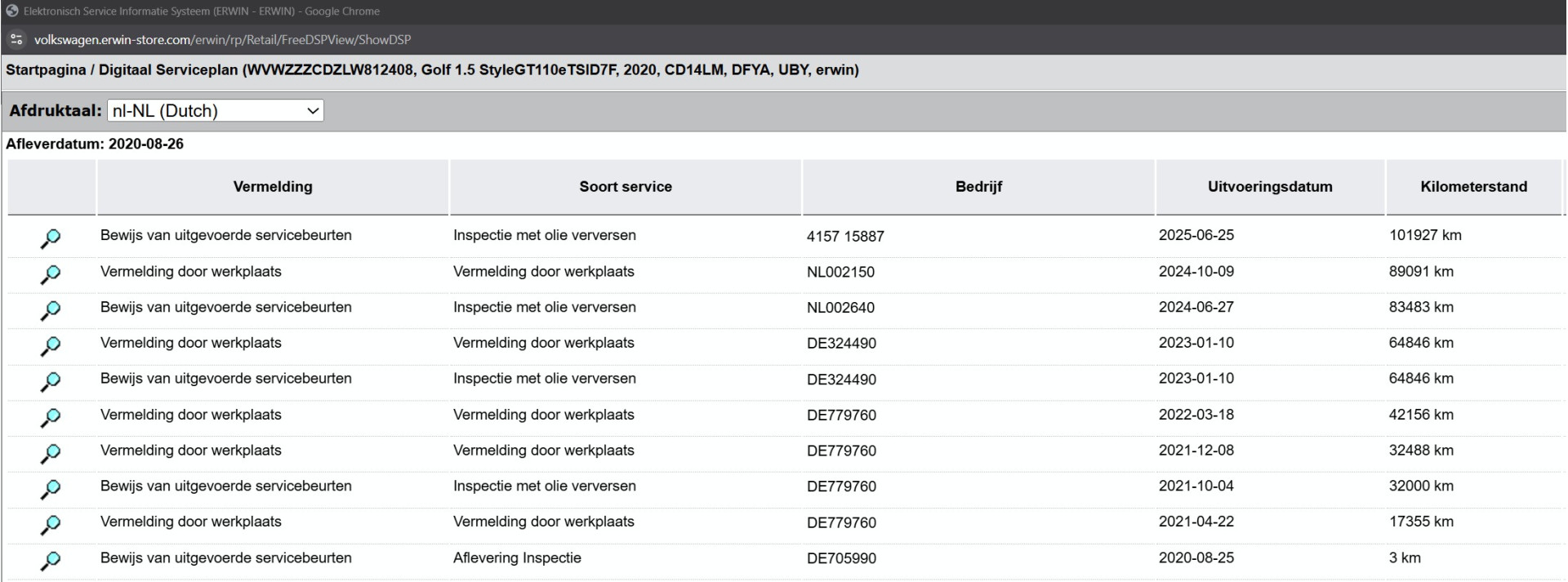This screenshot has width=1568, height=582.
Task: Click the Kilometerstand column header
Action: coord(1474,187)
